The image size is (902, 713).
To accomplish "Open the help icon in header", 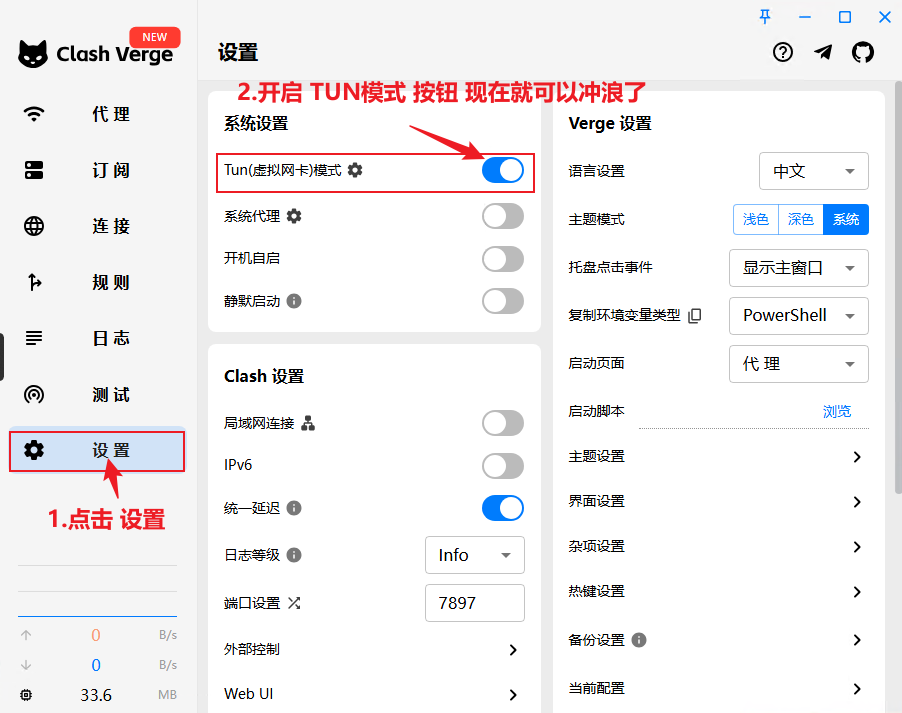I will tap(783, 53).
